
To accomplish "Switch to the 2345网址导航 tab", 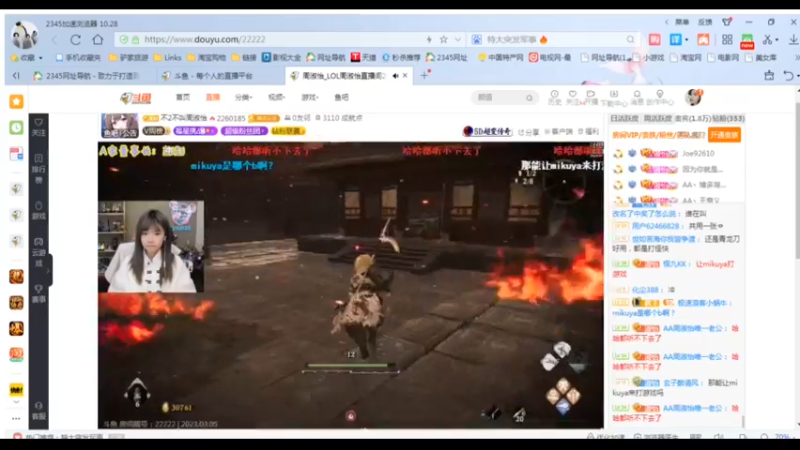I will (87, 76).
